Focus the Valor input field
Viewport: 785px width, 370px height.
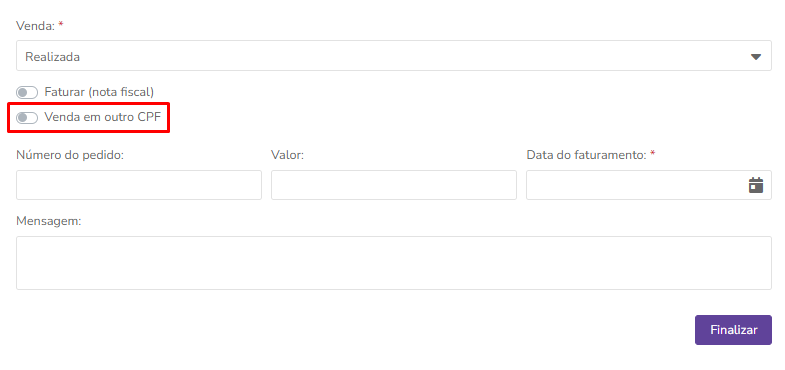coord(394,185)
